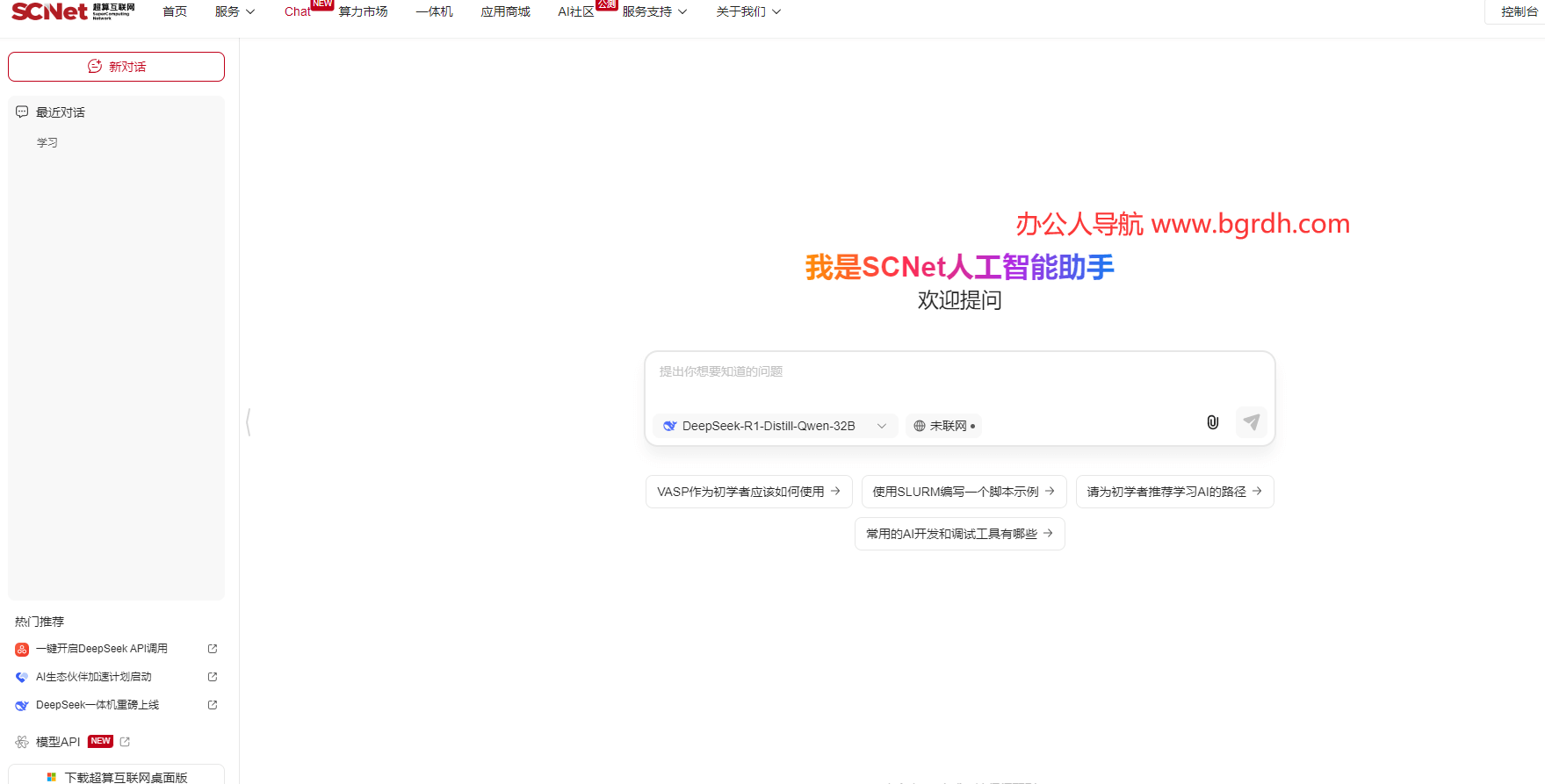Open the Chat nav item
This screenshot has height=784, width=1545.
click(x=298, y=11)
